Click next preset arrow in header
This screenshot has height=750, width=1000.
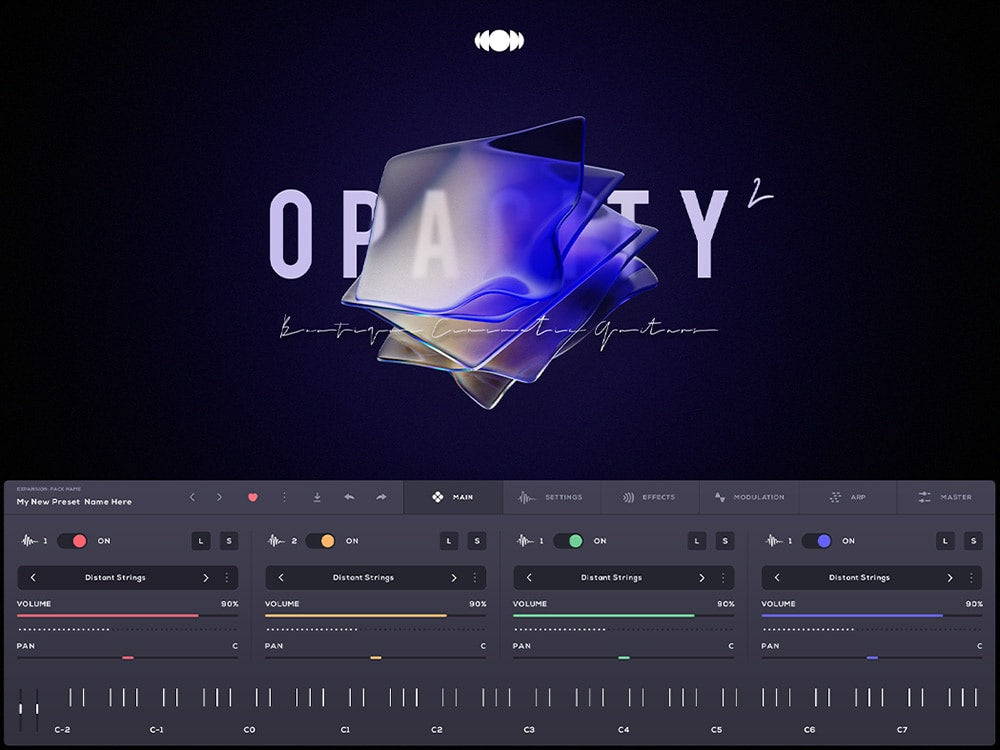pyautogui.click(x=218, y=497)
